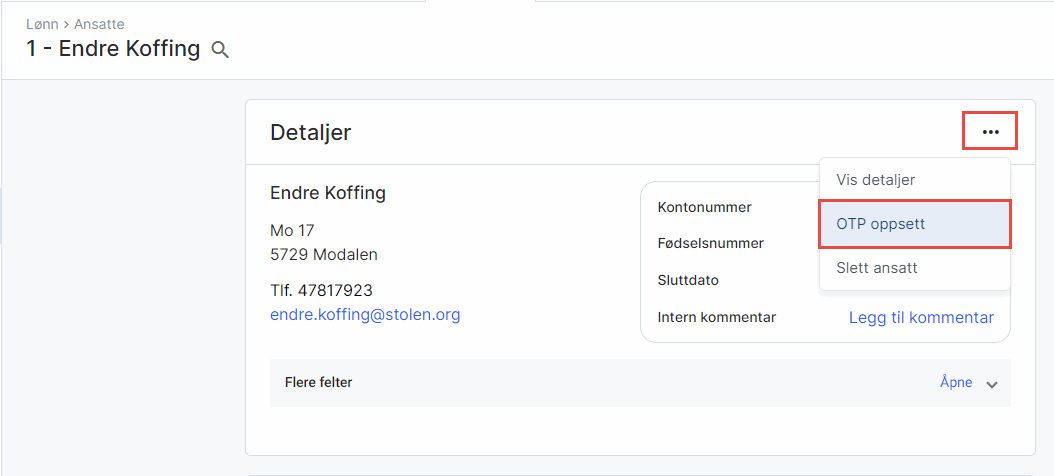1054x476 pixels.
Task: Expand the chevron arrow next to Åpne
Action: pos(992,384)
